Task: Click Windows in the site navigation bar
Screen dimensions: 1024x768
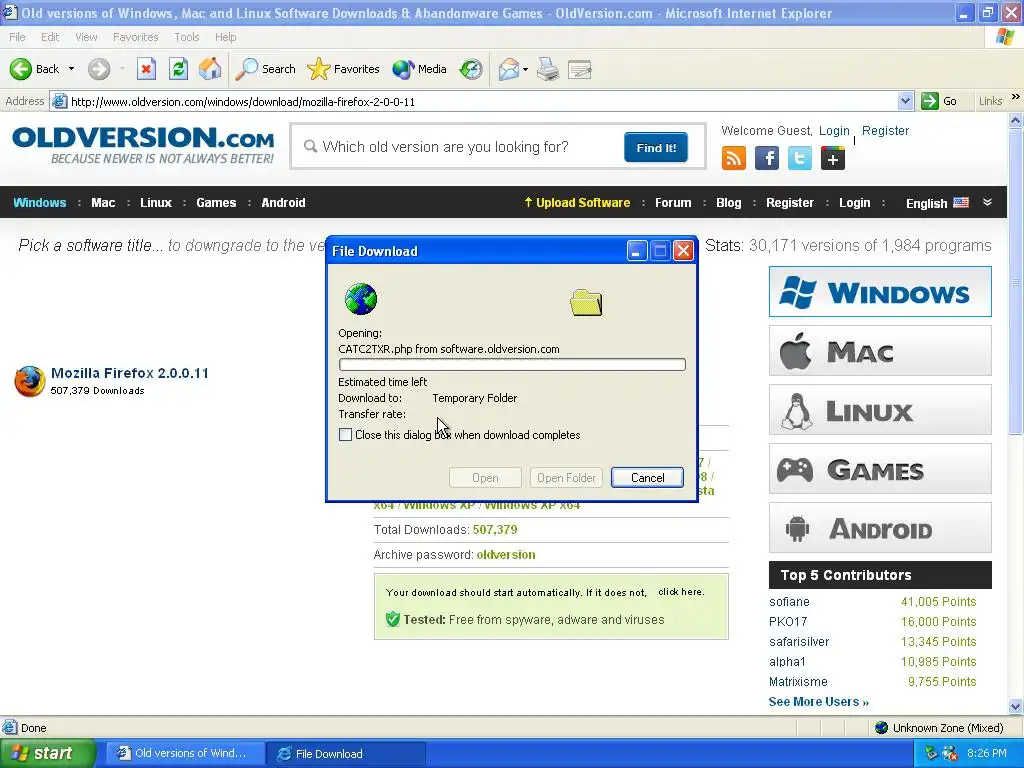Action: click(x=40, y=202)
